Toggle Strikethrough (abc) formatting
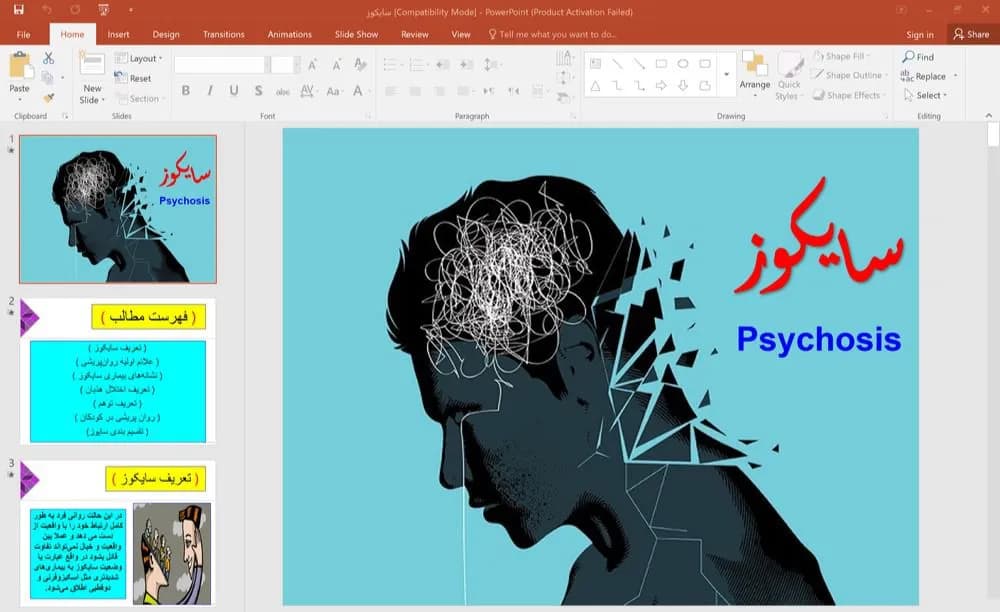Viewport: 1000px width, 612px height. tap(283, 91)
